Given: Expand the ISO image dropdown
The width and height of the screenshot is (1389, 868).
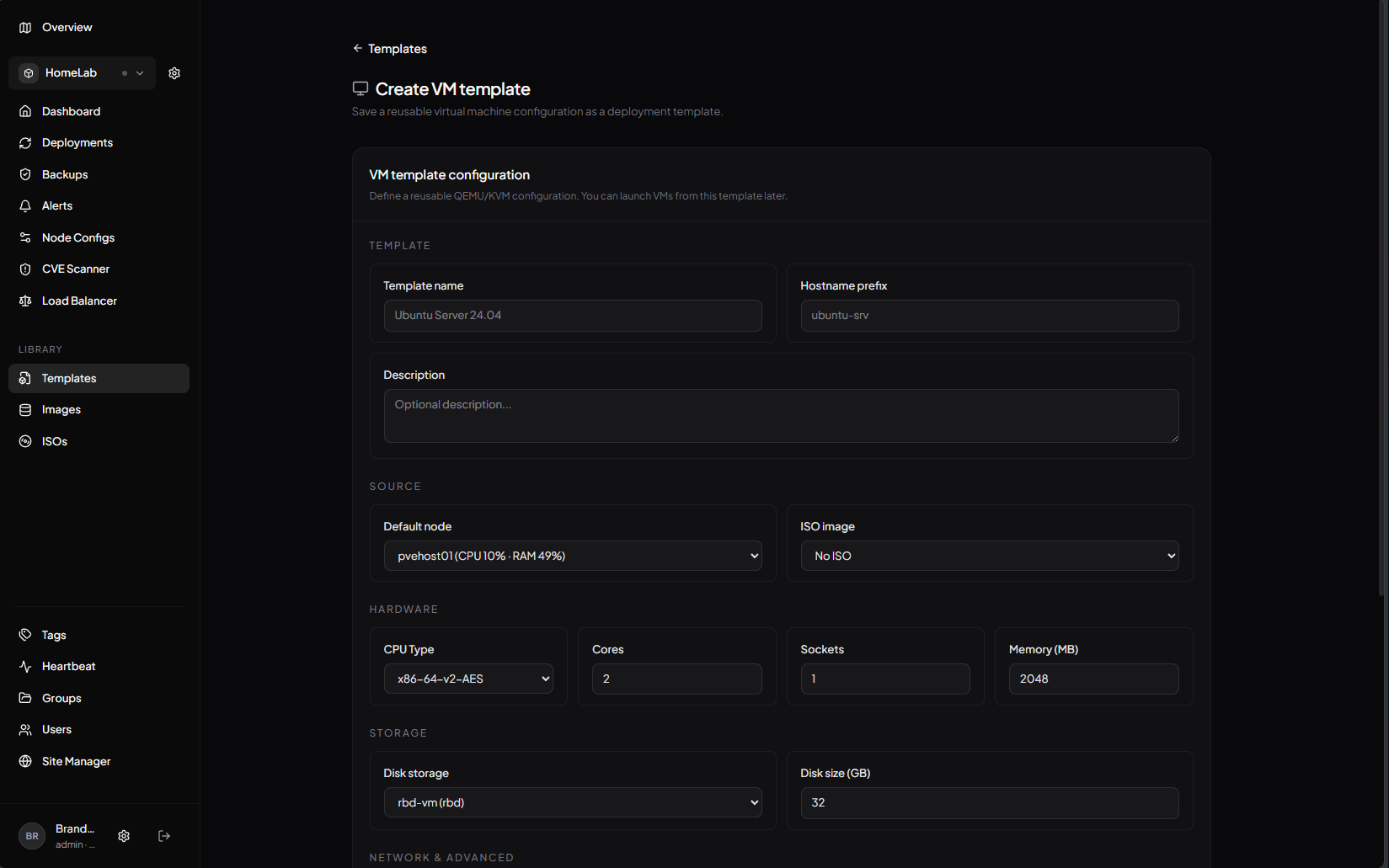Looking at the screenshot, I should pyautogui.click(x=989, y=556).
